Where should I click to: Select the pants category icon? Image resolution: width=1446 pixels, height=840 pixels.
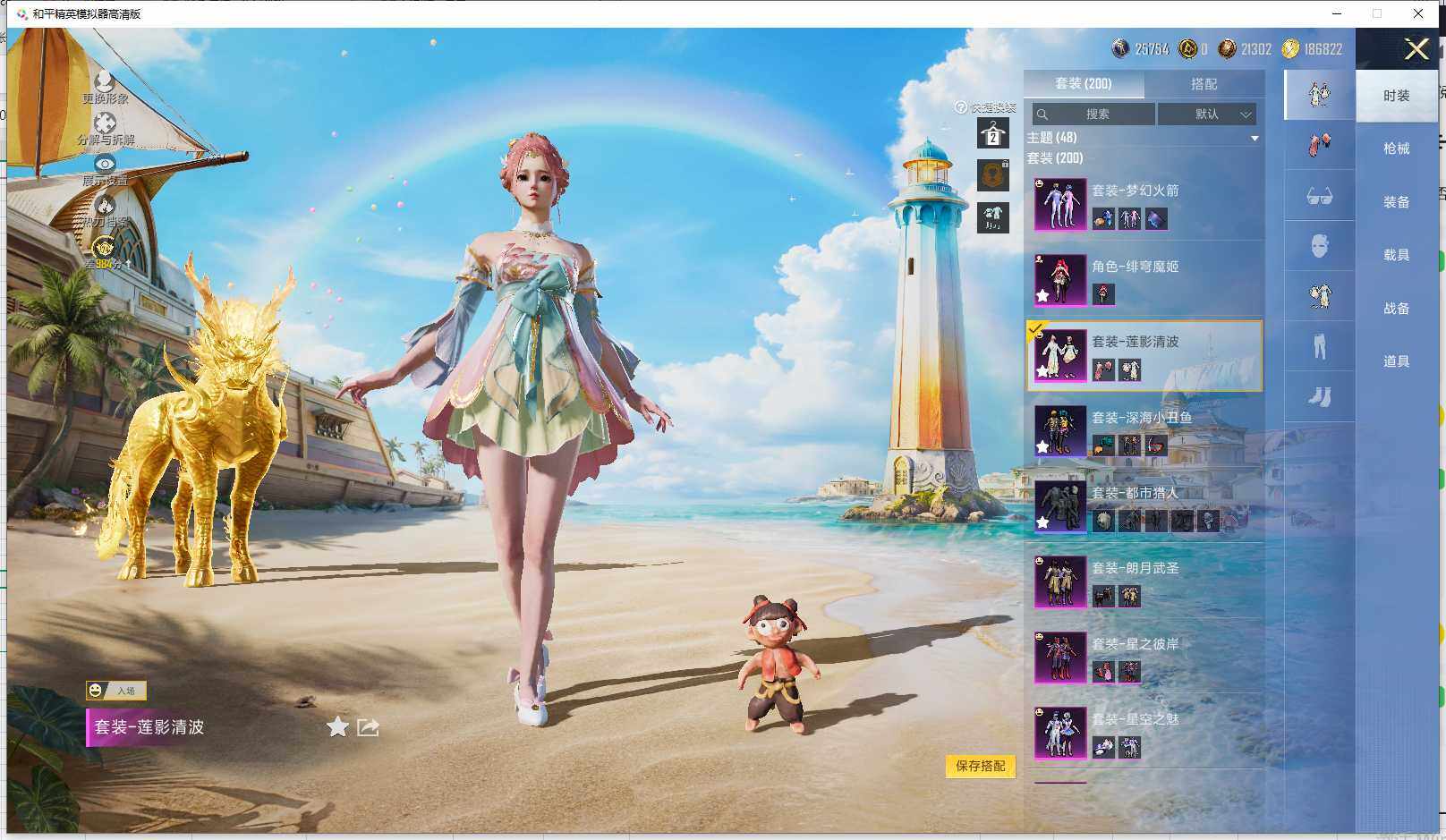click(x=1319, y=345)
